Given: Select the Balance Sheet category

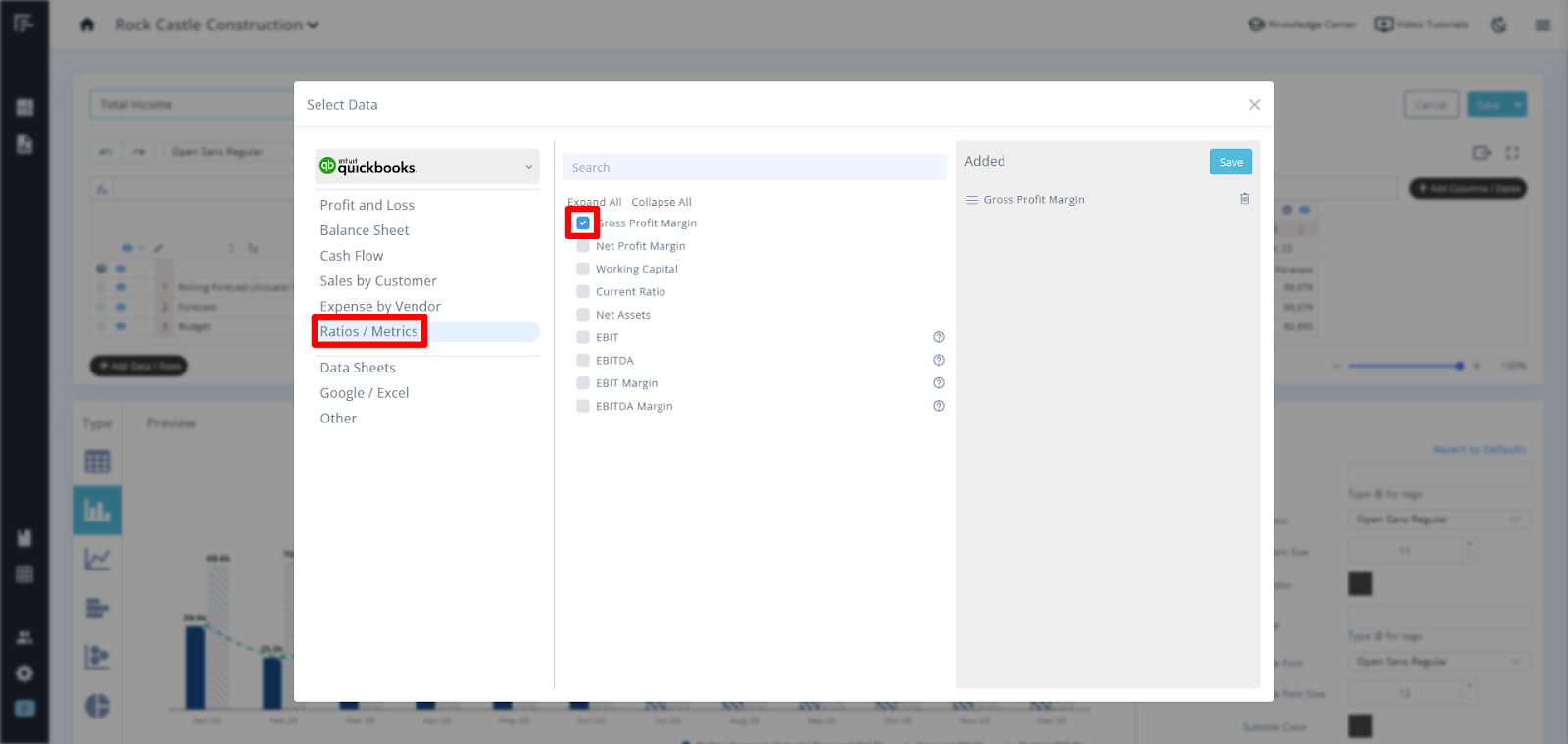Looking at the screenshot, I should (365, 230).
